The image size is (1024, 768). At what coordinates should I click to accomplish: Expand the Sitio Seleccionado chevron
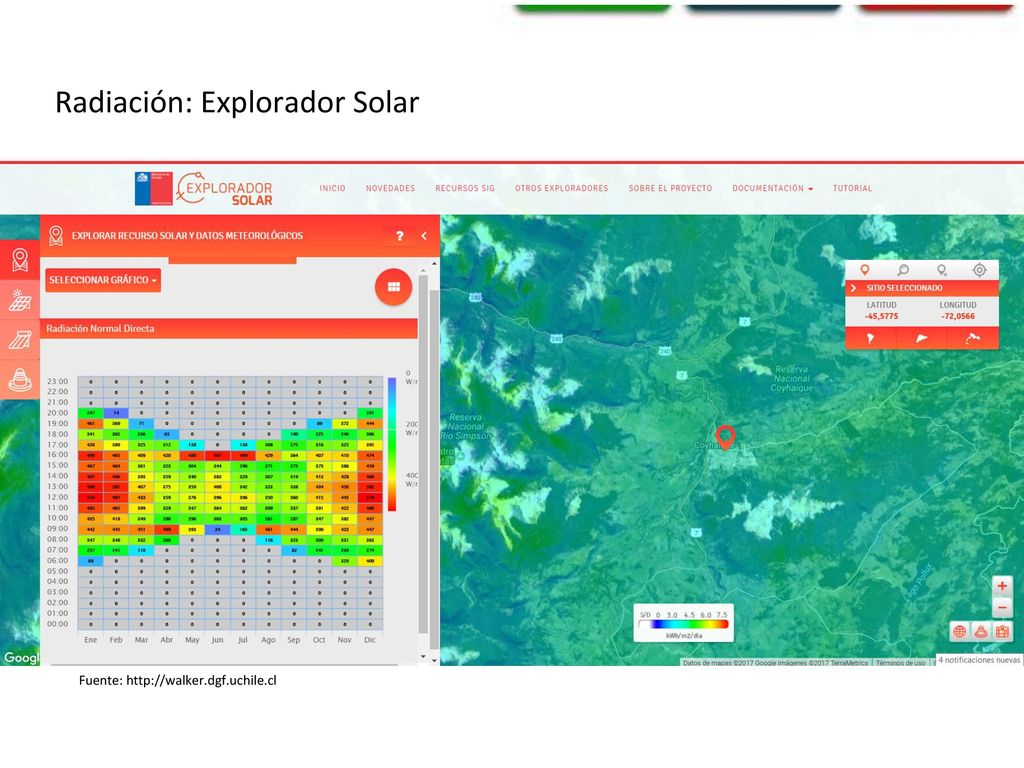coord(853,288)
